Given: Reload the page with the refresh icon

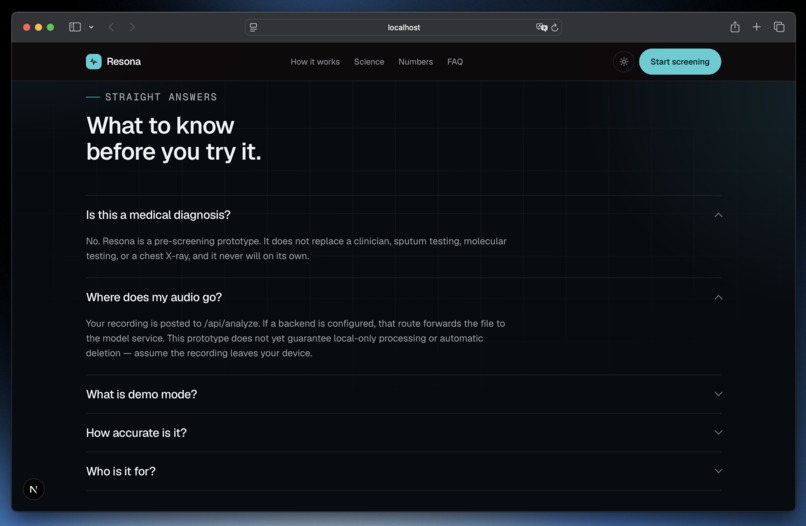Looking at the screenshot, I should (555, 27).
